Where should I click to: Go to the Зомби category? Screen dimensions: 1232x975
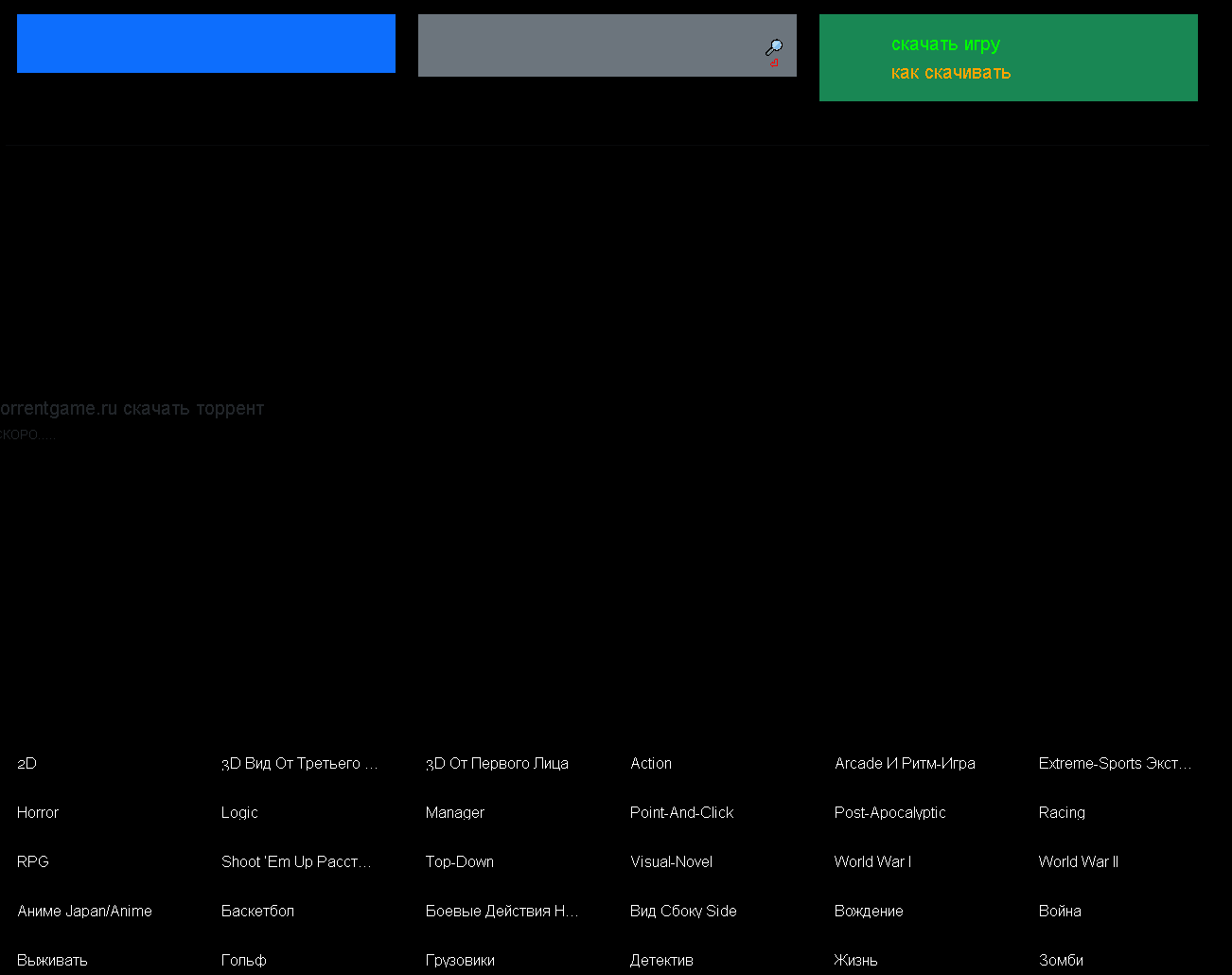pyautogui.click(x=1061, y=960)
